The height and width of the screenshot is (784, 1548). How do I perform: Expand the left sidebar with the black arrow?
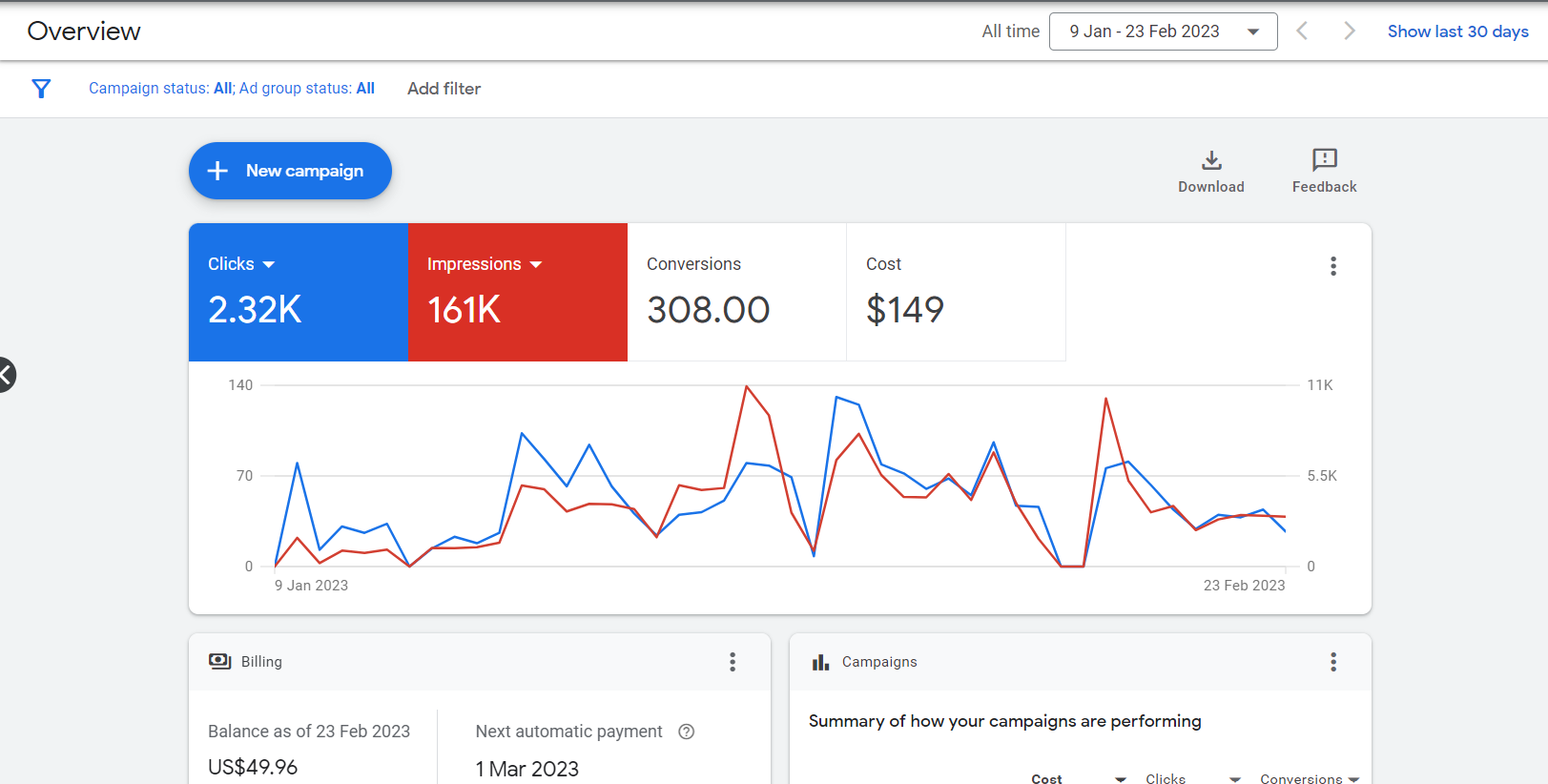(x=6, y=375)
